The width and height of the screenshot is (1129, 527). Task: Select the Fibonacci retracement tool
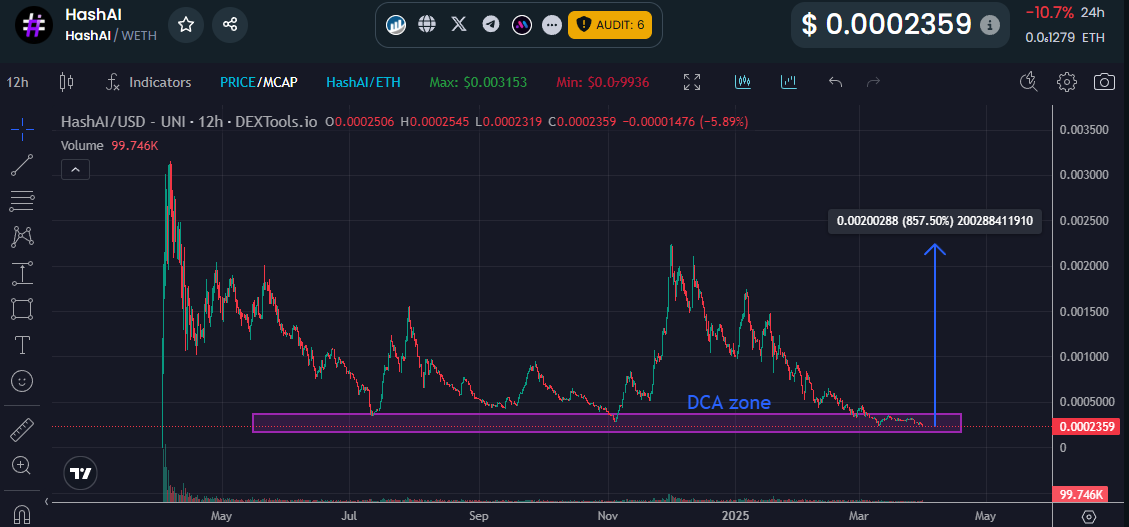pos(22,201)
